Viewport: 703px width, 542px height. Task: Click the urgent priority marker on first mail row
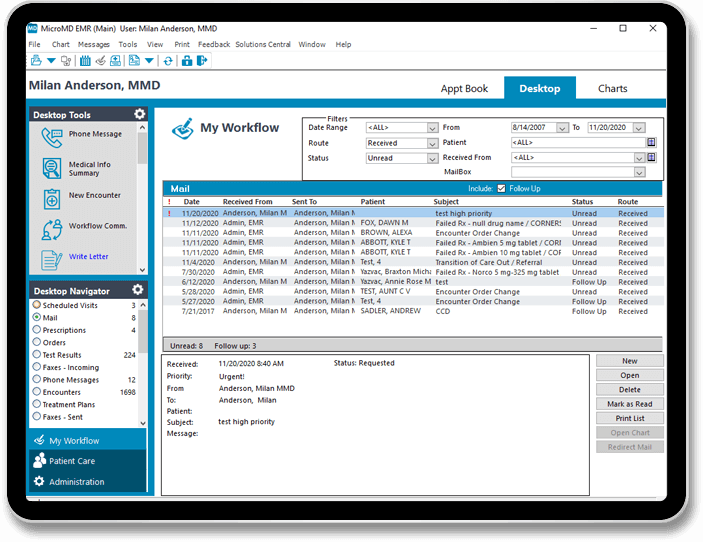169,213
